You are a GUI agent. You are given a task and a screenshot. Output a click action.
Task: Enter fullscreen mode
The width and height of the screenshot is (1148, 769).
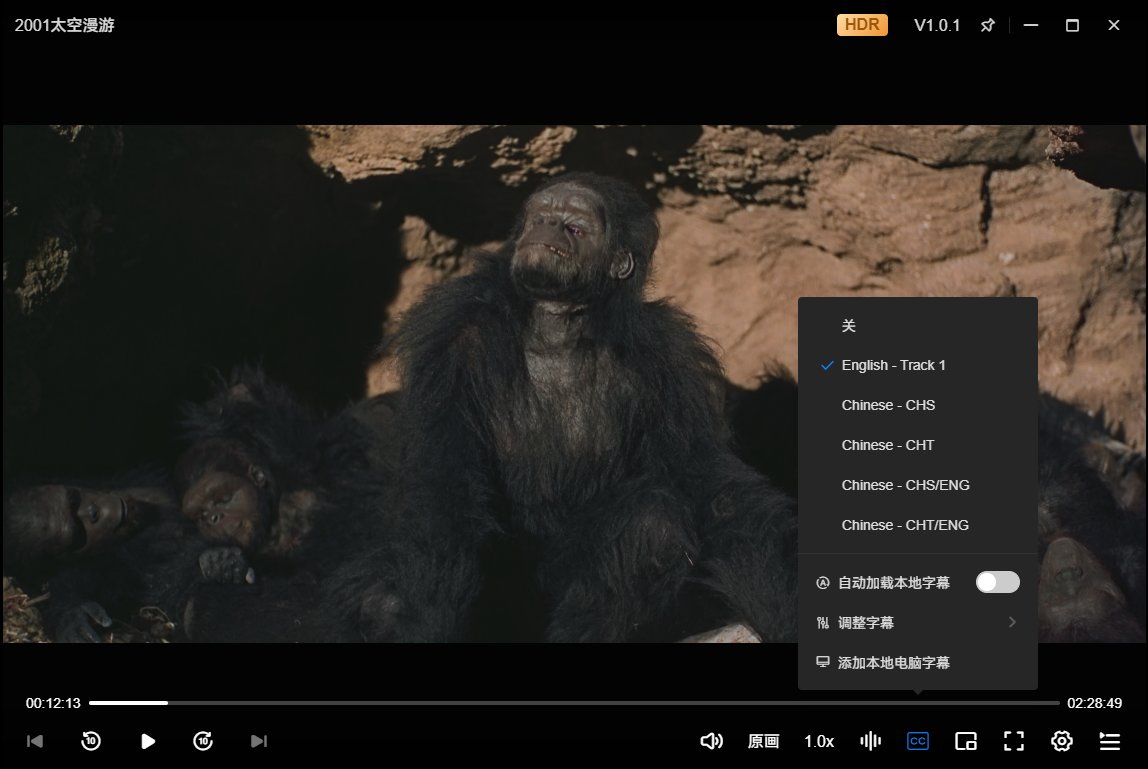(x=1013, y=741)
